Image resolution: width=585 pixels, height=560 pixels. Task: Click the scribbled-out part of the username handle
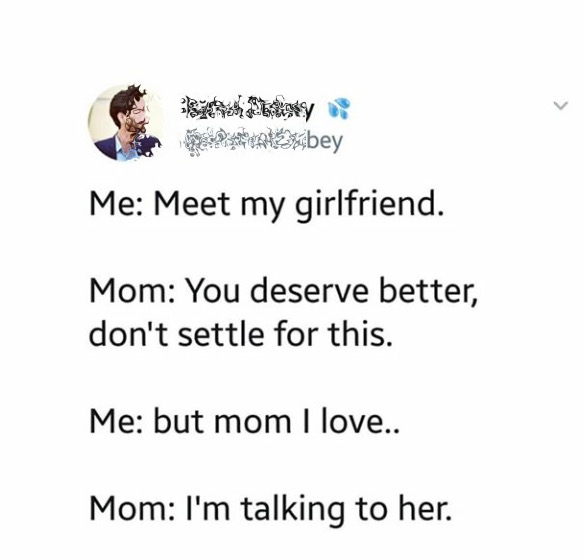(244, 143)
